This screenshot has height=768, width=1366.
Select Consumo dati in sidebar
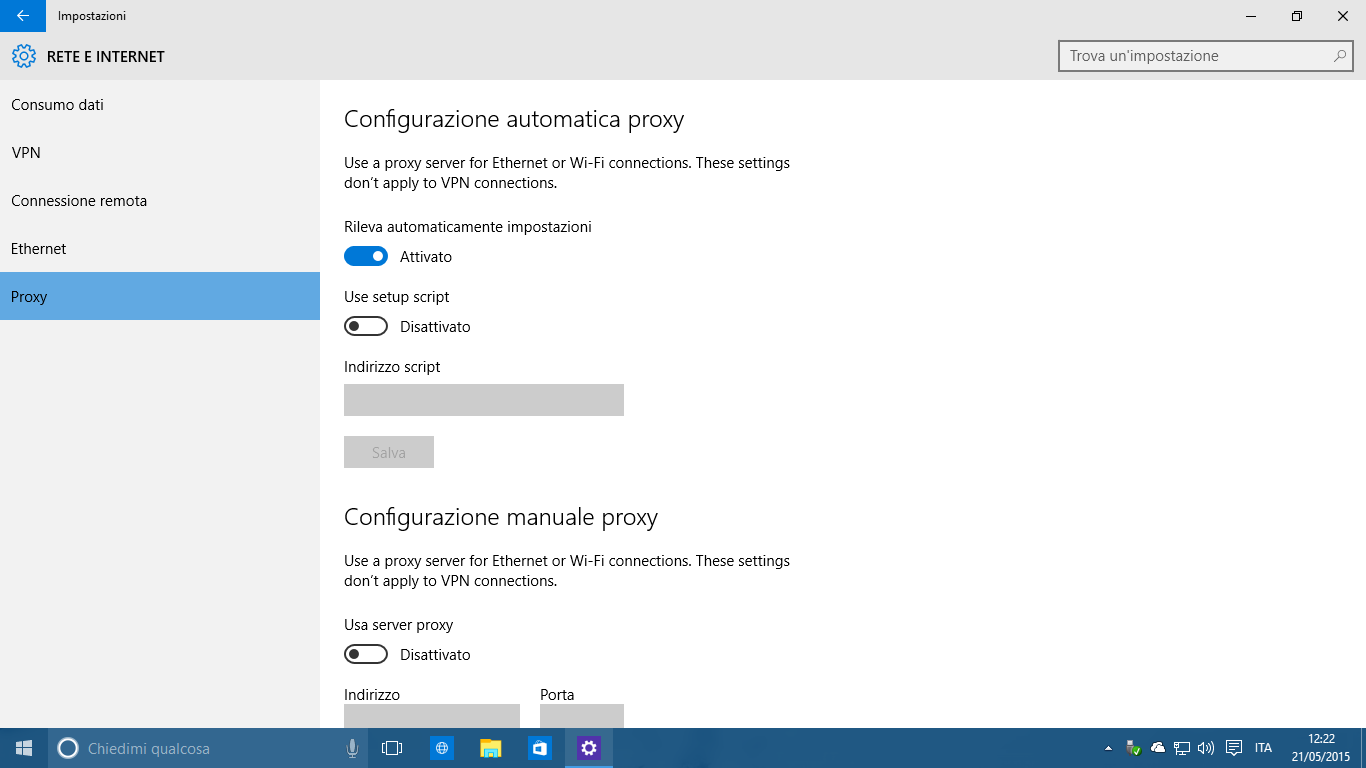point(160,105)
